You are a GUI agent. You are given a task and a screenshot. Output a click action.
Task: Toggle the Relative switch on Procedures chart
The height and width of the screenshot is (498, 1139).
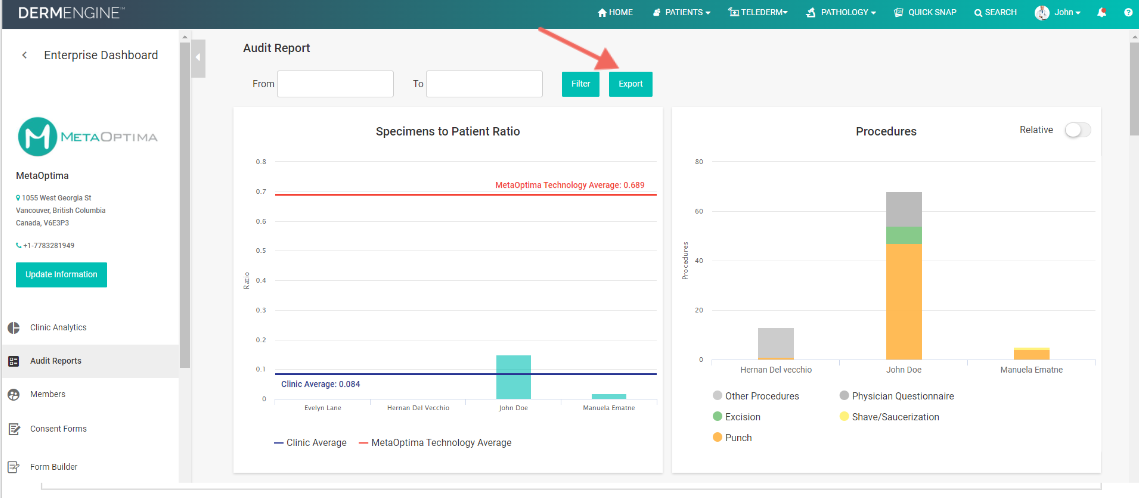[1077, 130]
